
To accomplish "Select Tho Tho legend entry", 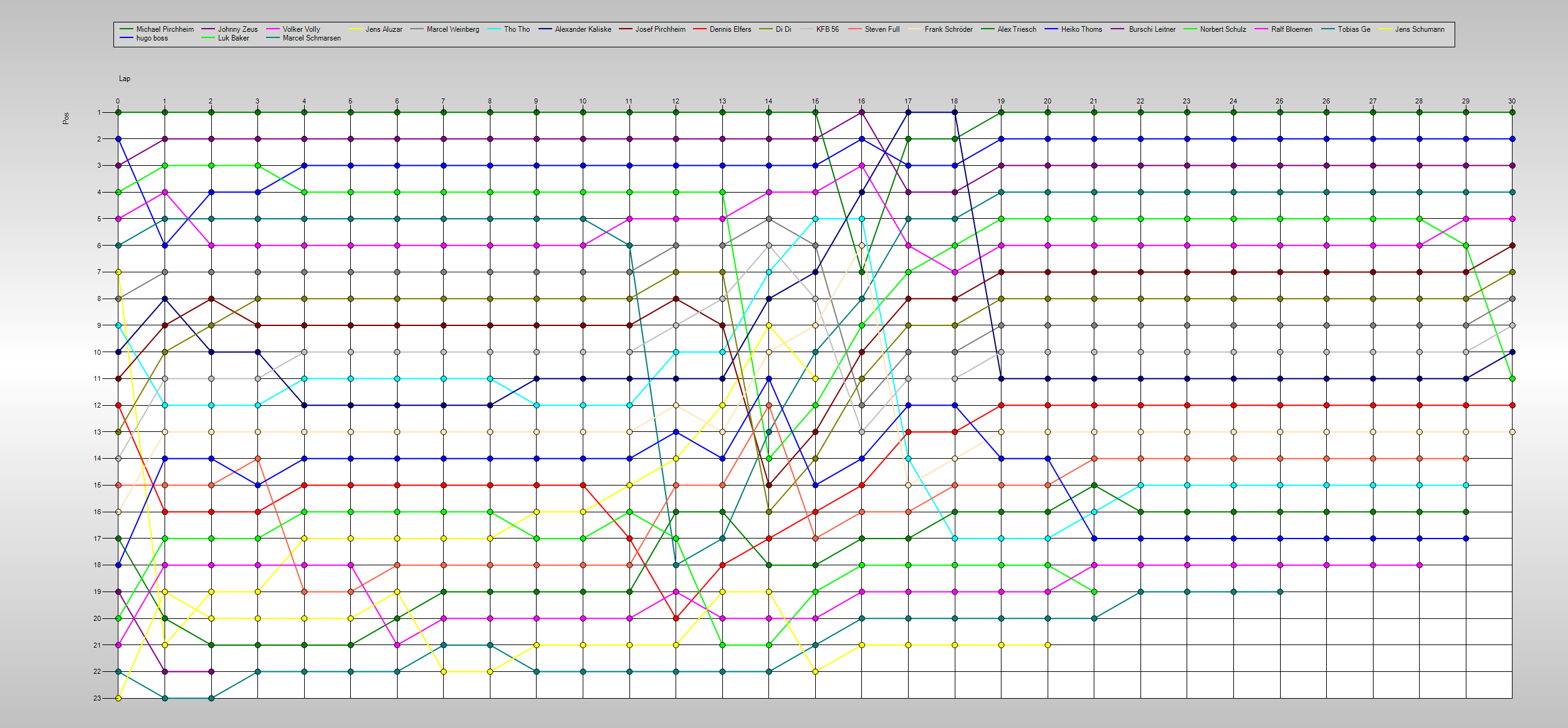I will point(509,29).
